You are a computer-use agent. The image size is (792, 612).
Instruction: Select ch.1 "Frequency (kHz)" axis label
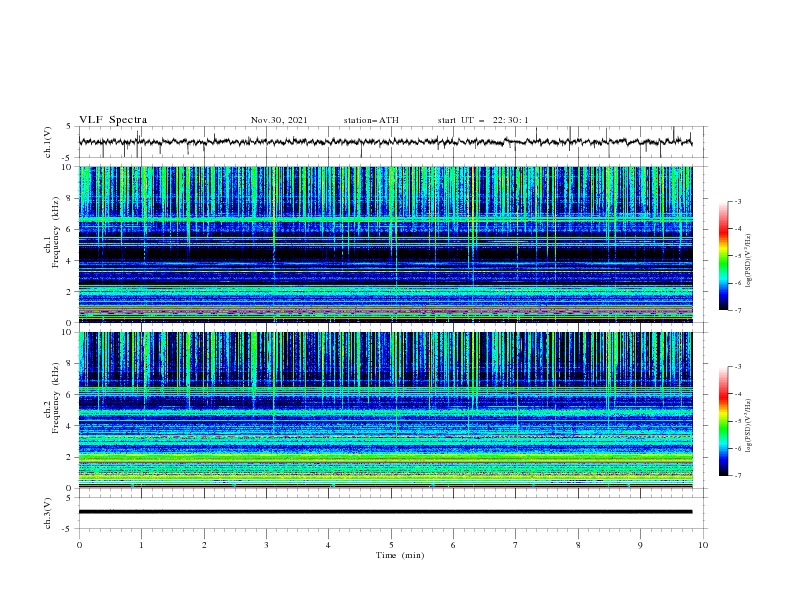pos(56,234)
